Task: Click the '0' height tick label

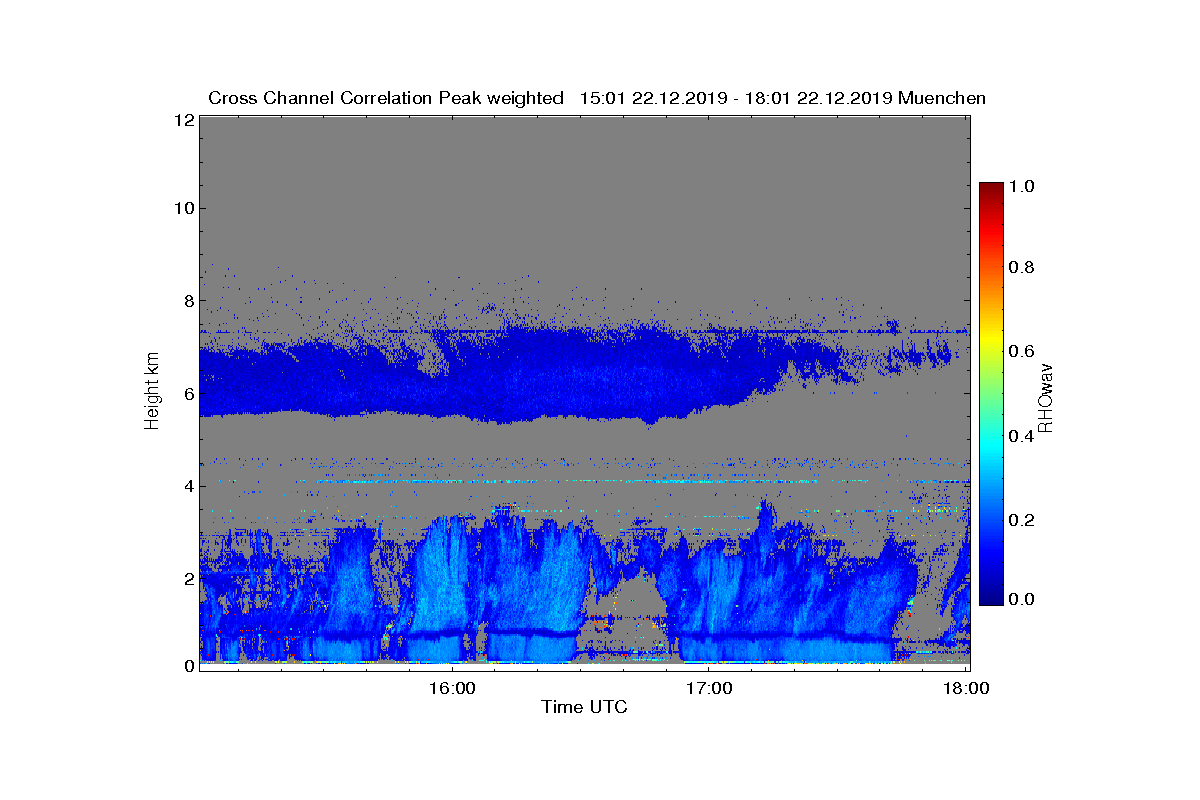Action: click(x=188, y=666)
